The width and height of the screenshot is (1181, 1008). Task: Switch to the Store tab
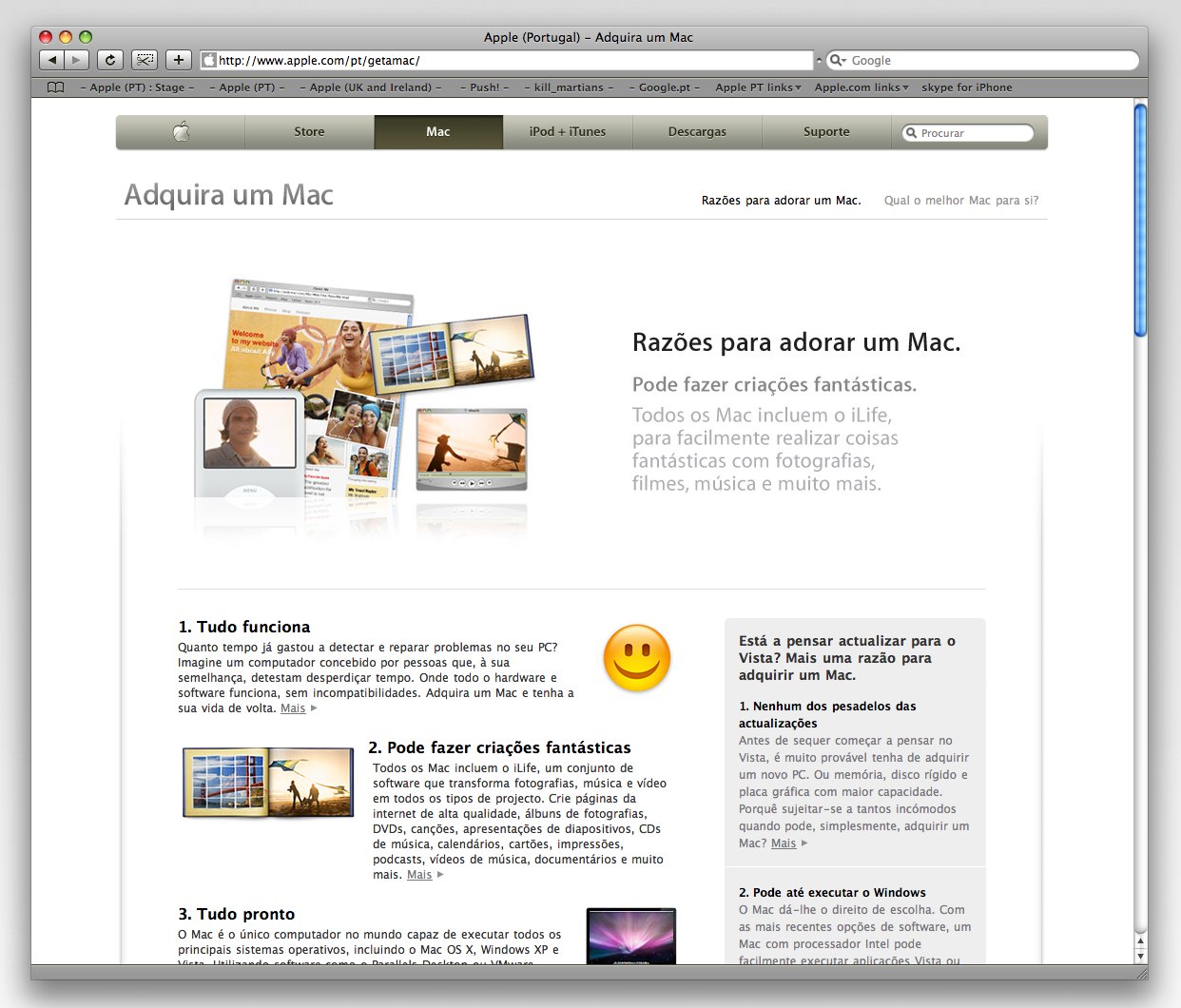[x=309, y=132]
